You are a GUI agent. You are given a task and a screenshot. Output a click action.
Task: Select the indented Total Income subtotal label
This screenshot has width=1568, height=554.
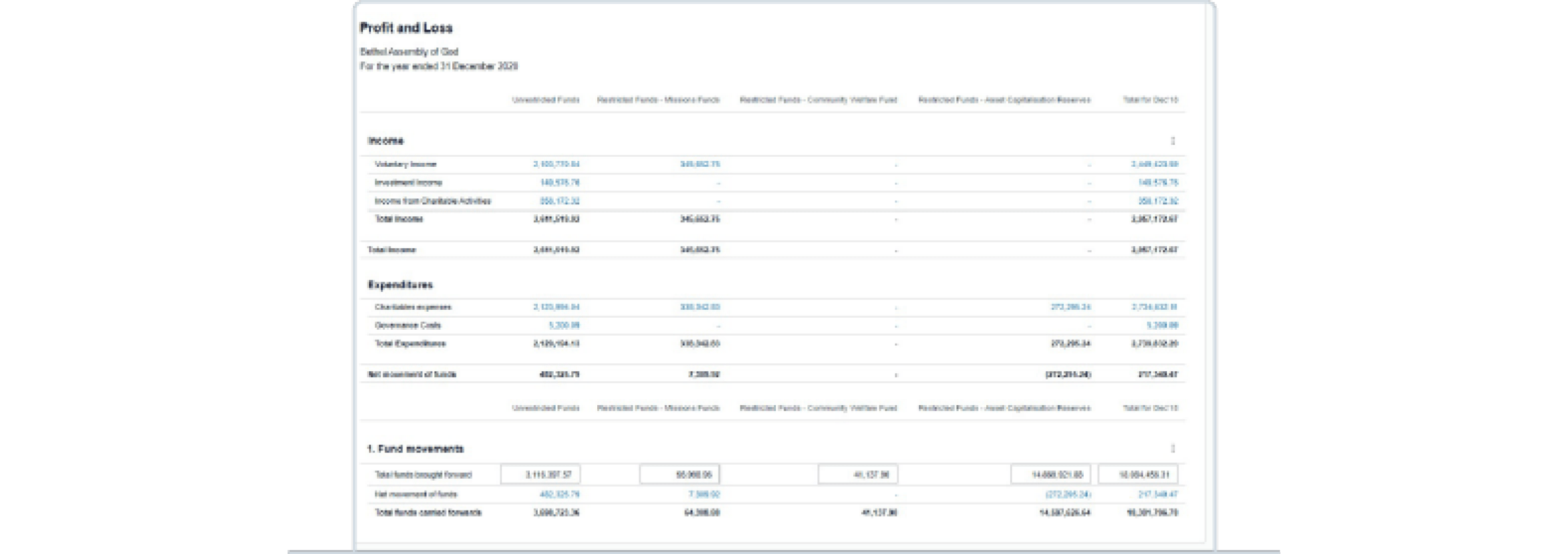[x=399, y=219]
